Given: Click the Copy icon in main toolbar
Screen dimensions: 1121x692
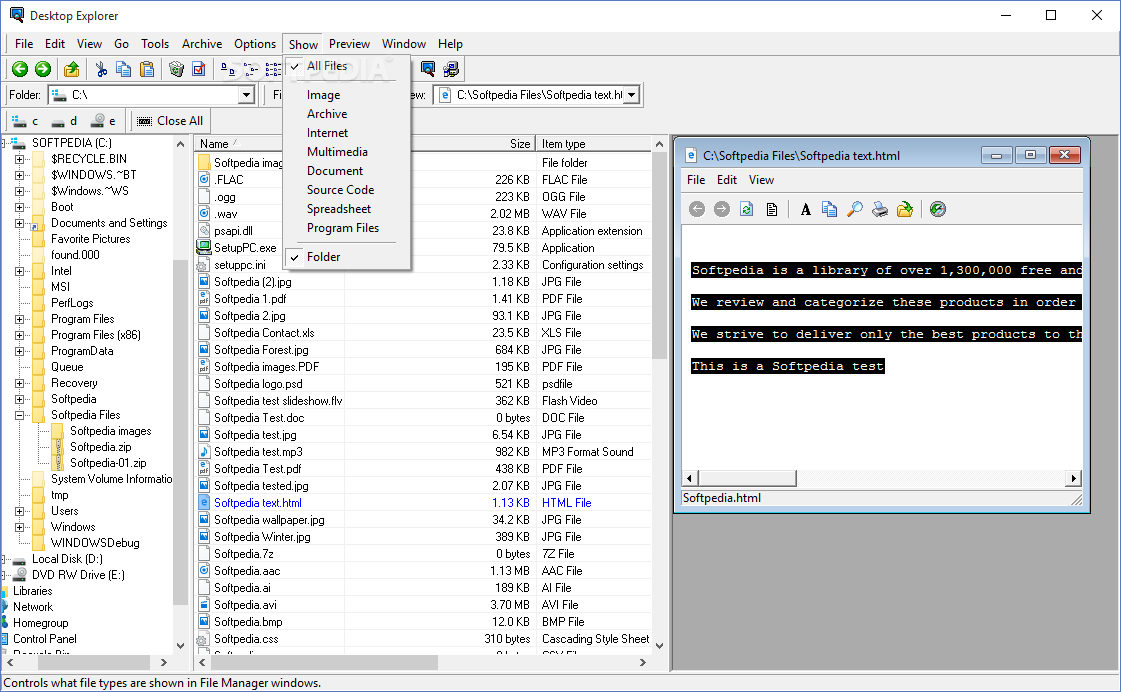Looking at the screenshot, I should point(124,69).
